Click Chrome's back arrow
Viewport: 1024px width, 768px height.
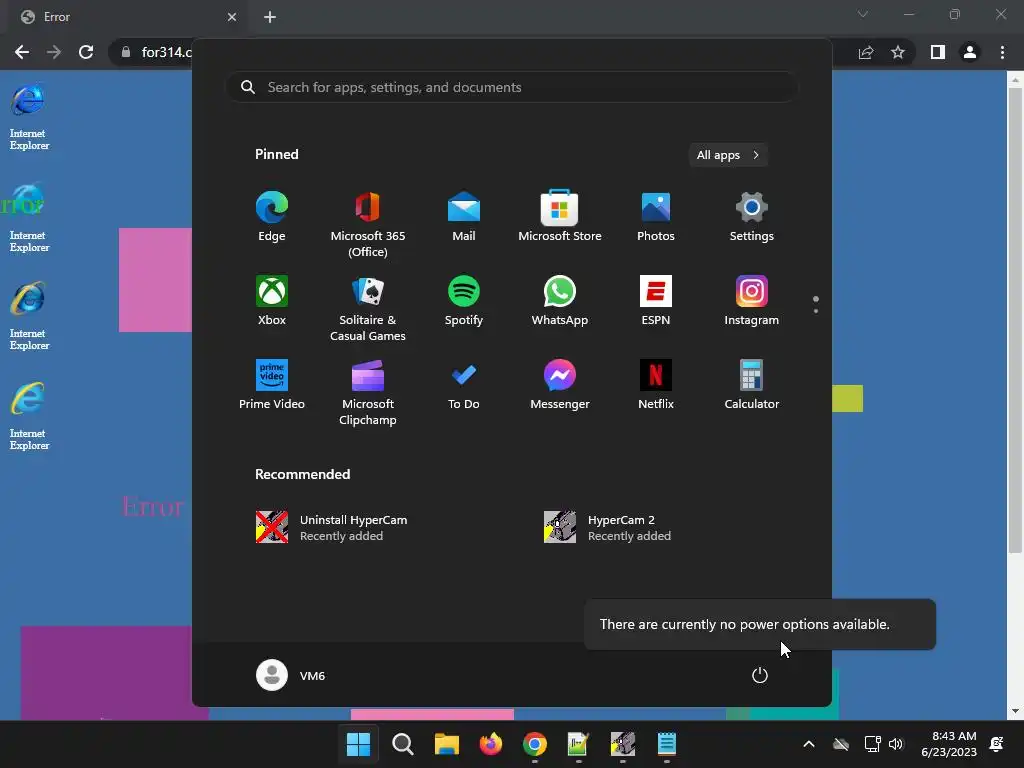(22, 52)
